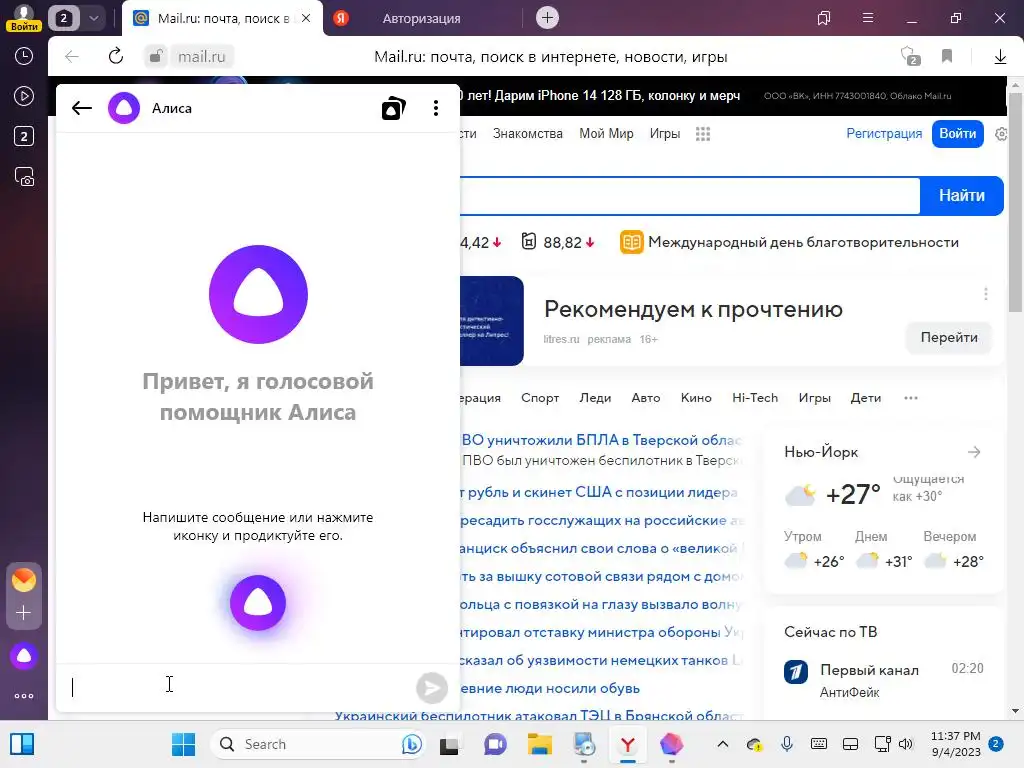Open the video player icon in sidebar
This screenshot has height=768, width=1024.
[x=24, y=96]
